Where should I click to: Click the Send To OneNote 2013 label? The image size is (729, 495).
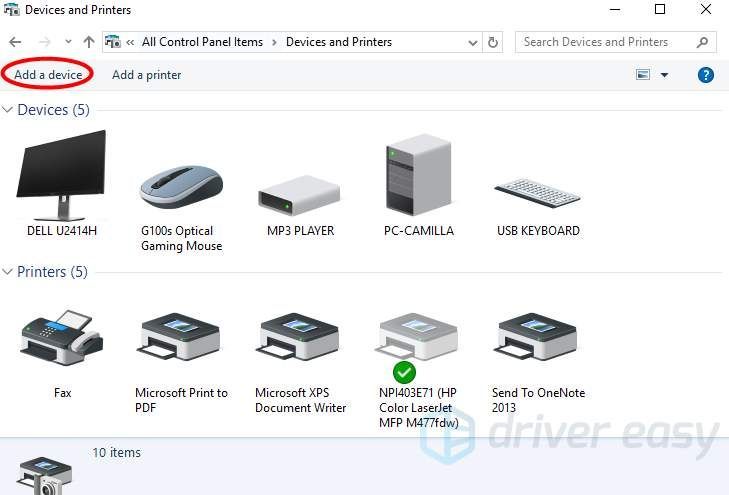click(538, 400)
